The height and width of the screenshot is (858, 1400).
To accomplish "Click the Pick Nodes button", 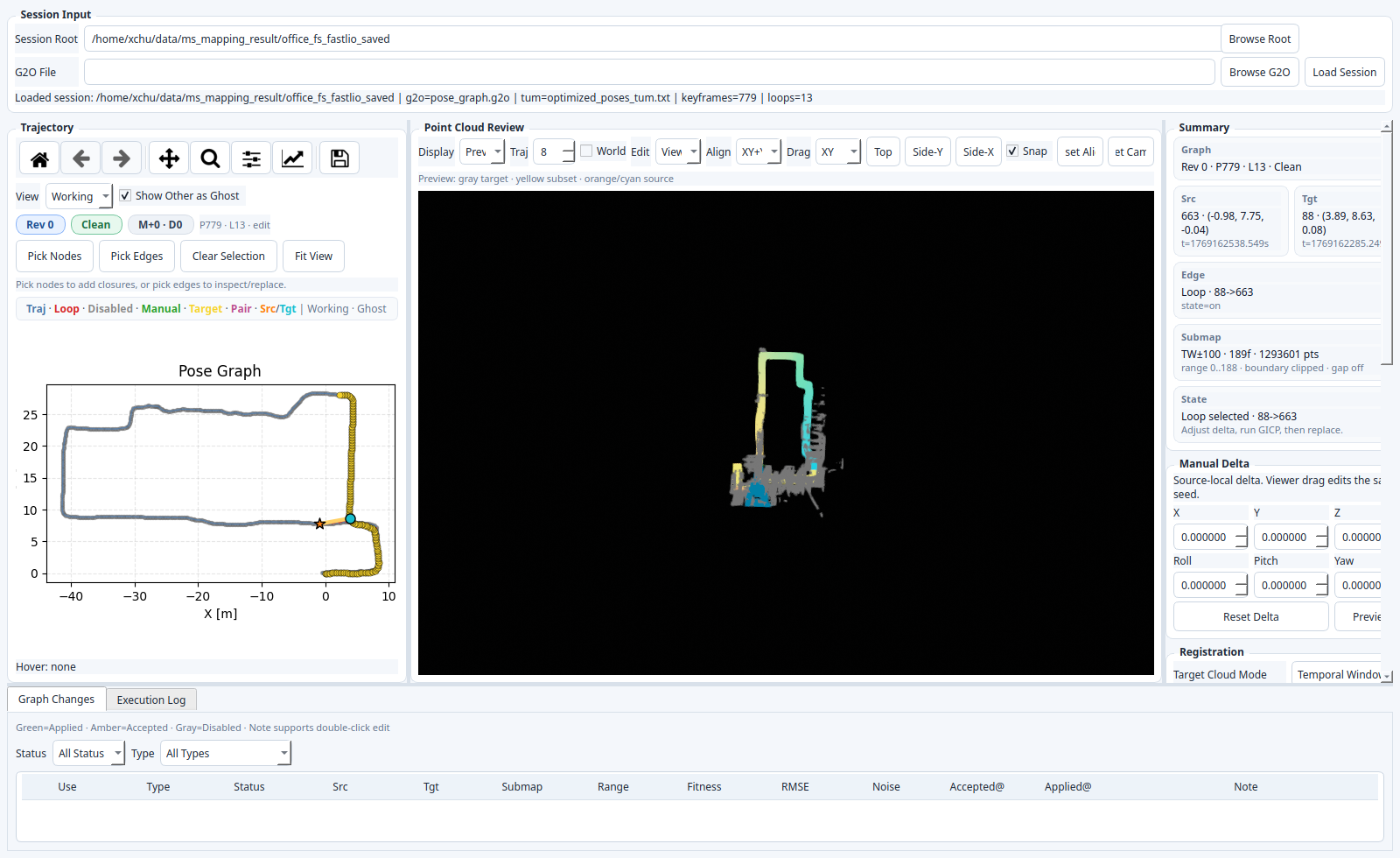I will pyautogui.click(x=54, y=256).
